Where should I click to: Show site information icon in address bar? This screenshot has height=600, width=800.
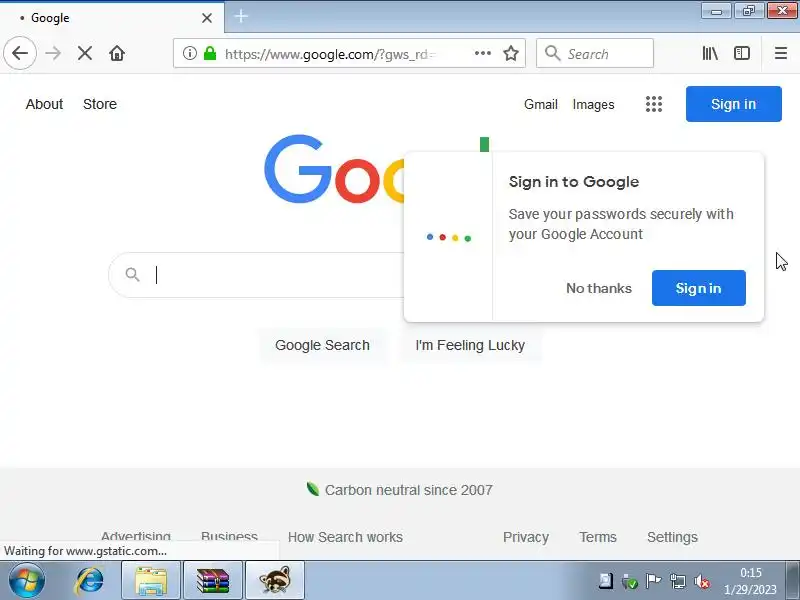(x=190, y=53)
